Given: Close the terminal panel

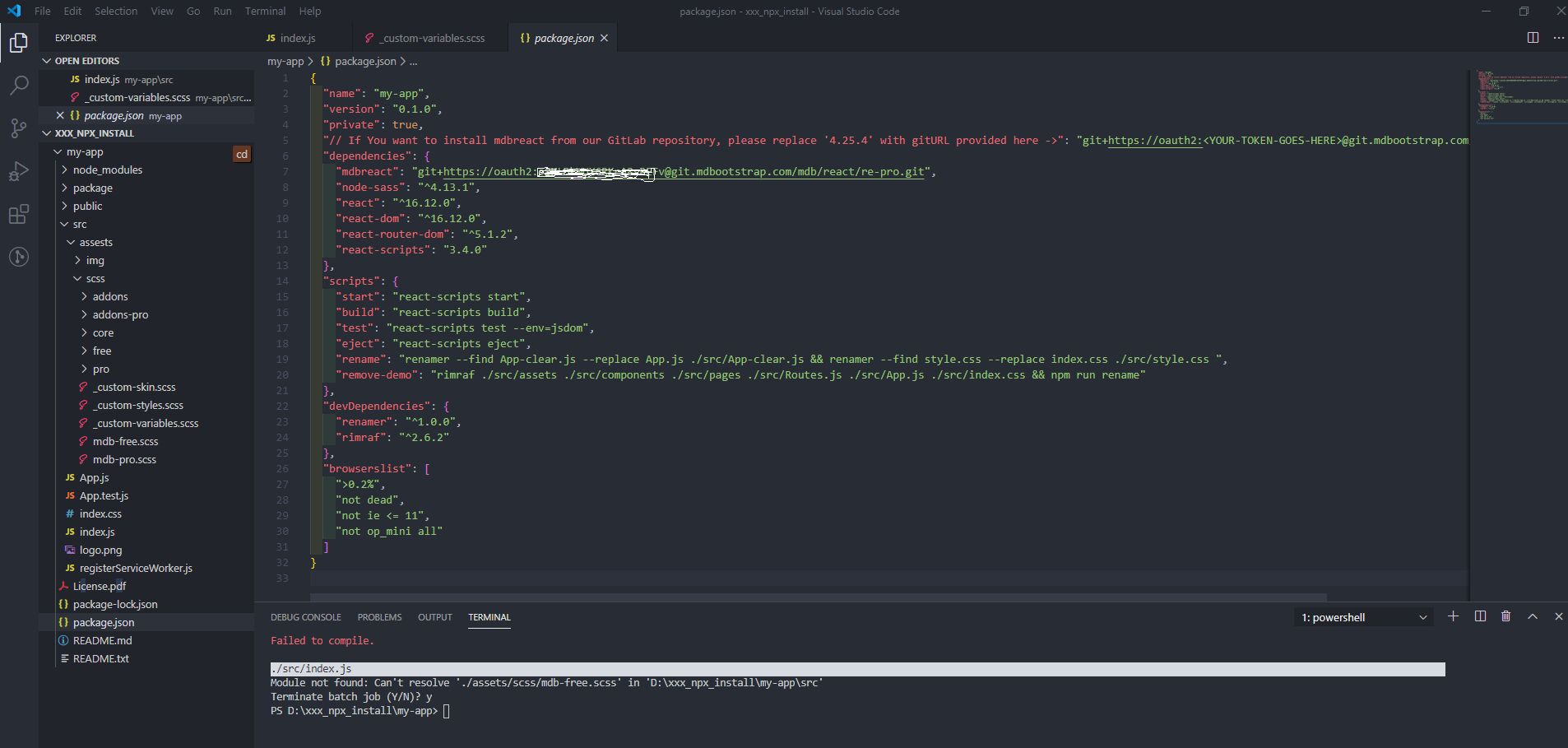Looking at the screenshot, I should 1558,616.
